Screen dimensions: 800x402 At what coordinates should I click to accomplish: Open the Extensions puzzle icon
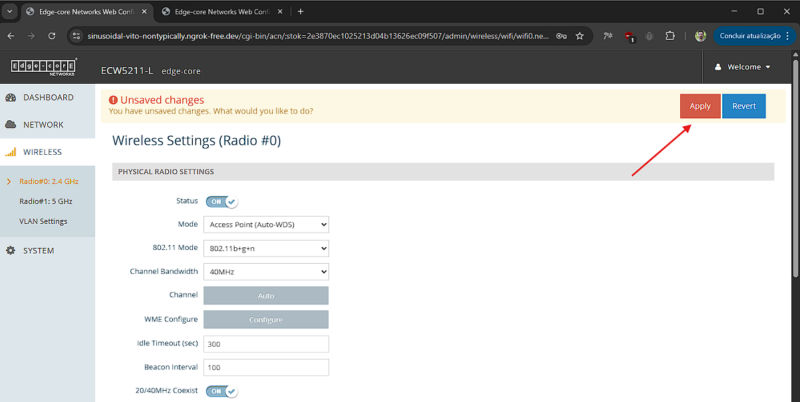pos(670,36)
